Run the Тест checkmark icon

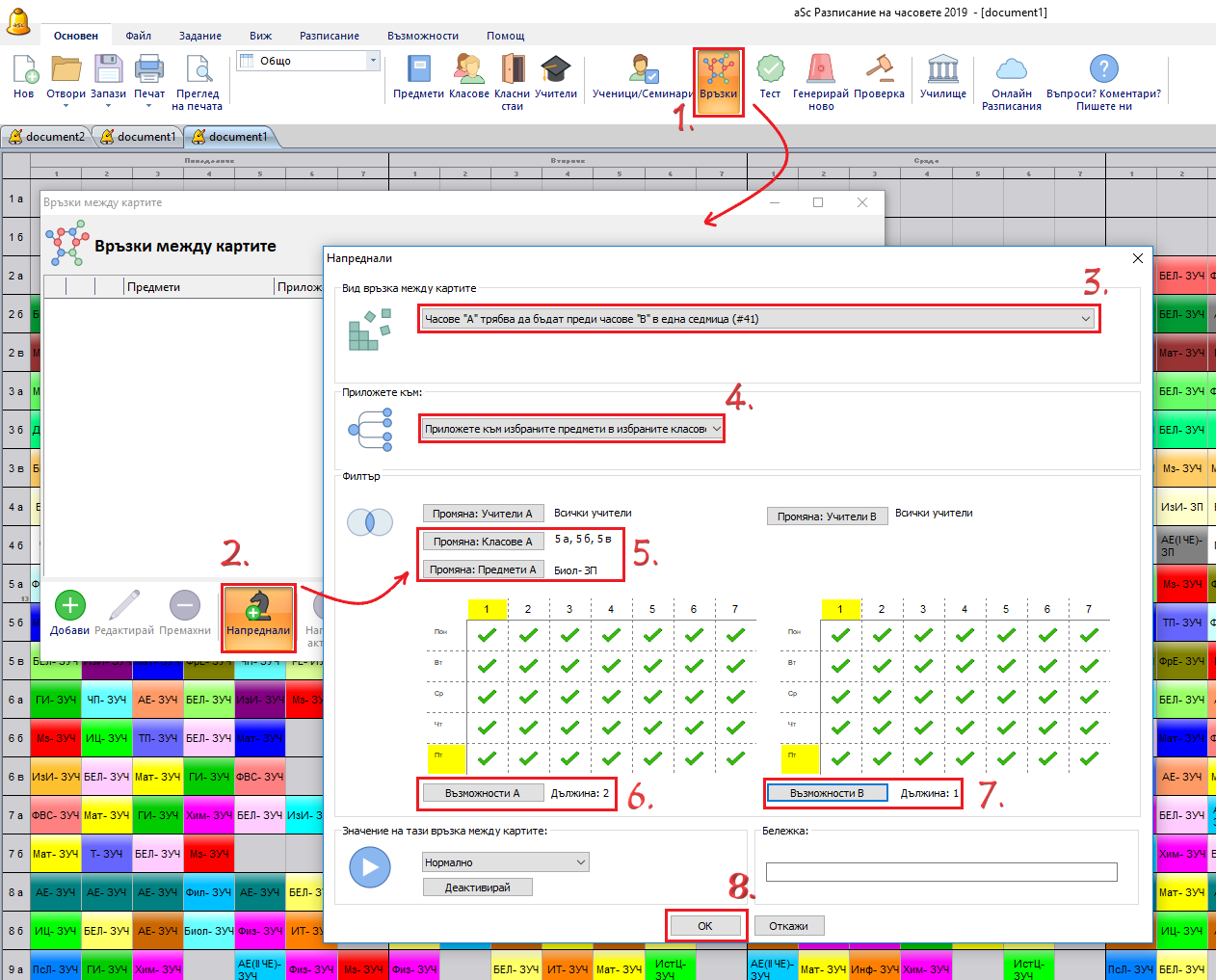pos(770,70)
